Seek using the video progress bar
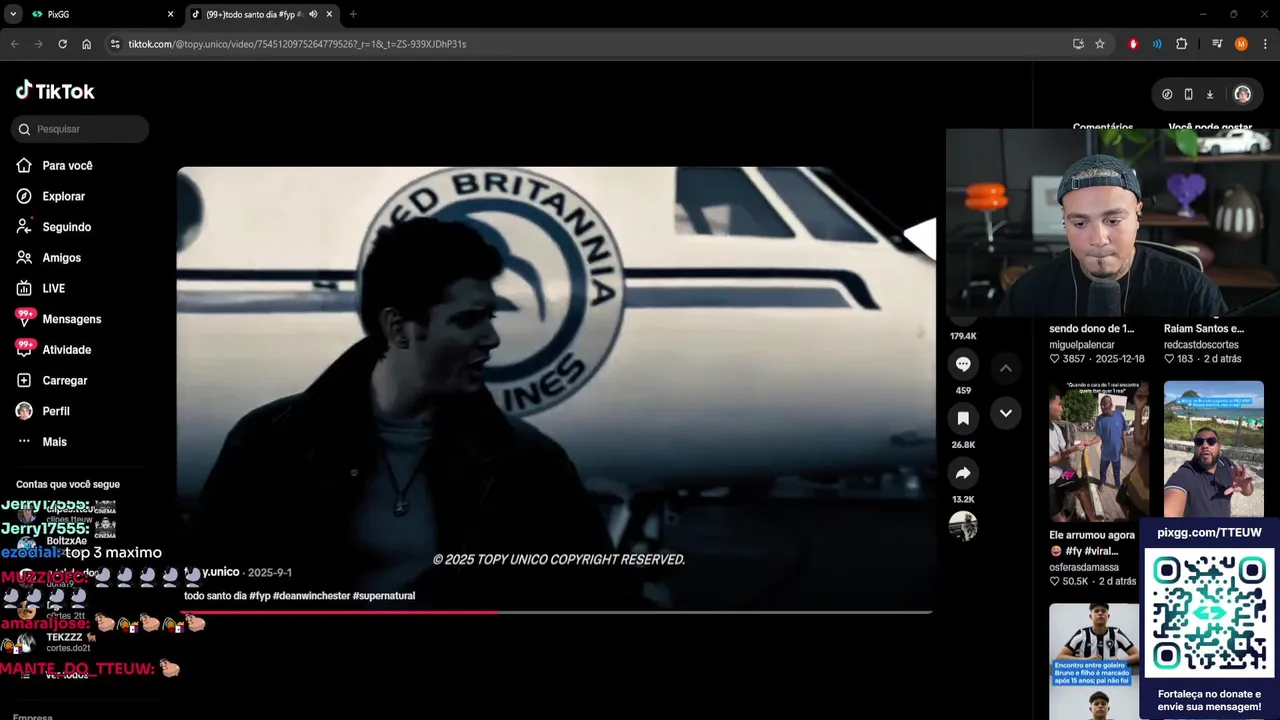The height and width of the screenshot is (720, 1280). [556, 612]
